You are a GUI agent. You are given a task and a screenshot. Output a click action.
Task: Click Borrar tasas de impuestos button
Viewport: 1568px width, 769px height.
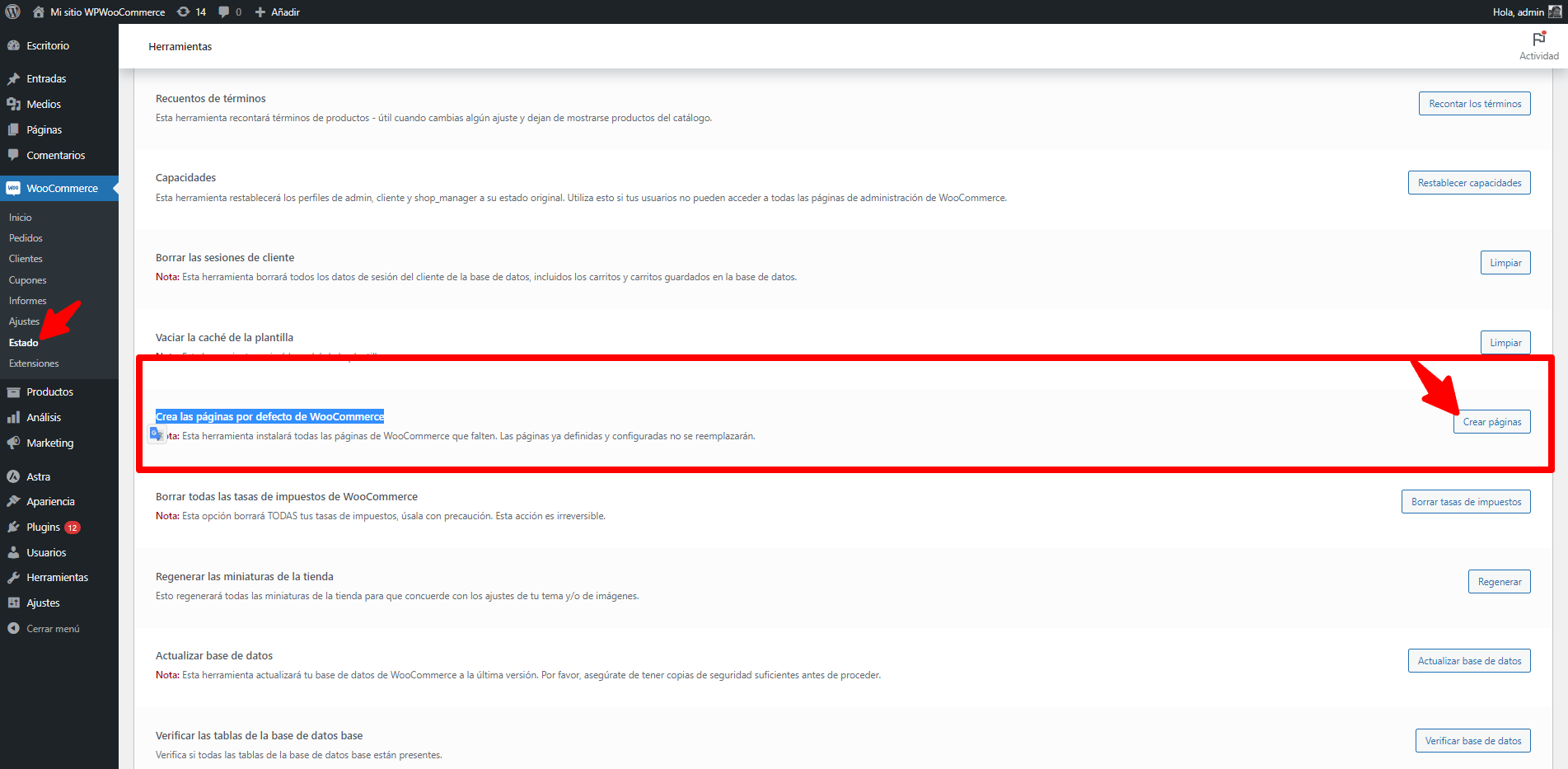tap(1466, 502)
